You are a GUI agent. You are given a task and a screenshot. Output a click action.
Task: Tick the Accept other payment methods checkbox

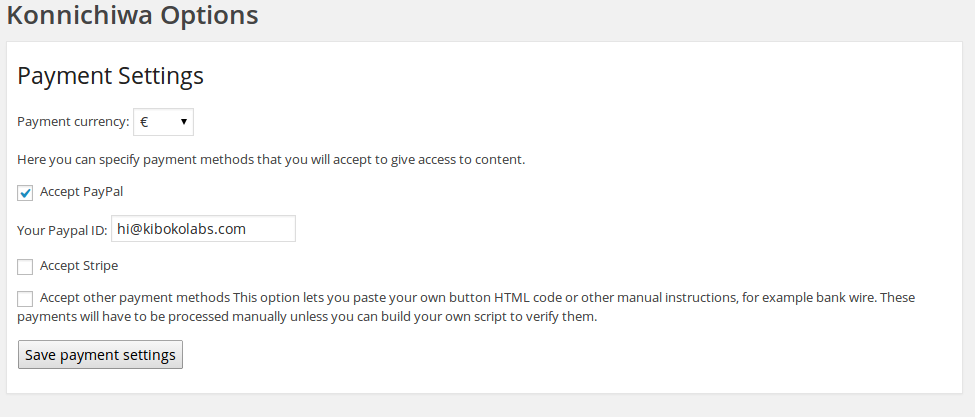click(x=25, y=298)
